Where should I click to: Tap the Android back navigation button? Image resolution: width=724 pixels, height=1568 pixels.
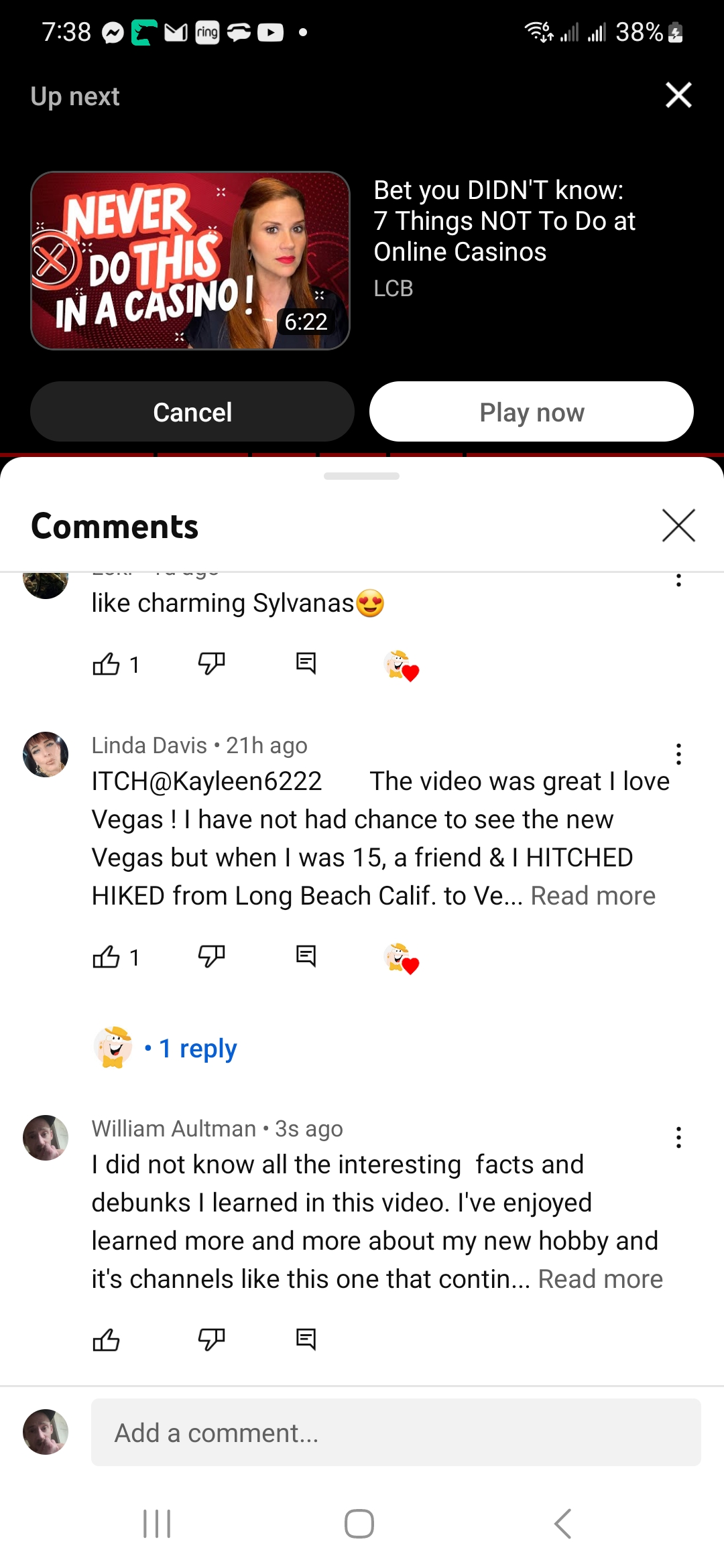tap(563, 1524)
